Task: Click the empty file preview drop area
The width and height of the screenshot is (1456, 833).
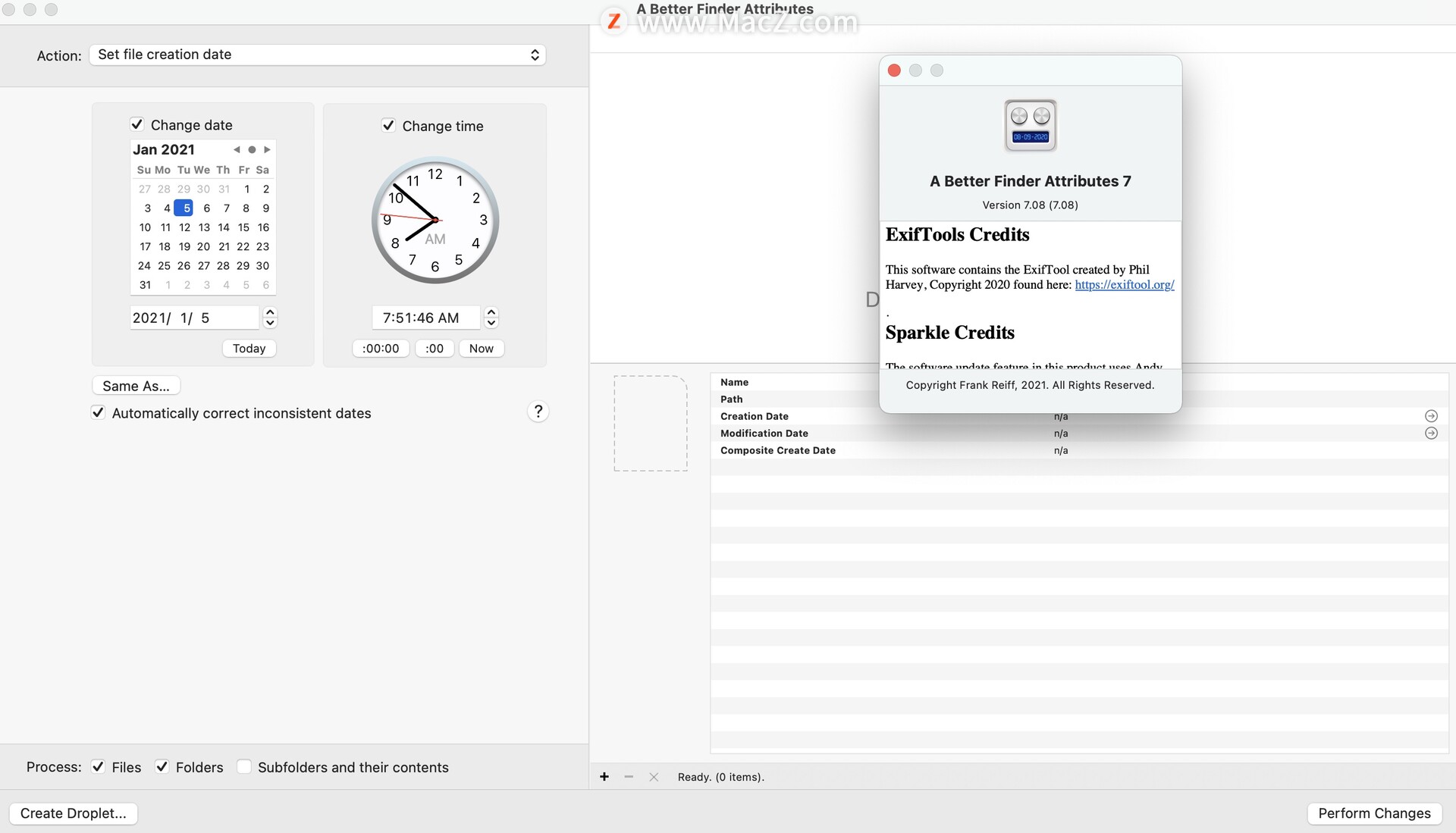Action: pos(651,424)
